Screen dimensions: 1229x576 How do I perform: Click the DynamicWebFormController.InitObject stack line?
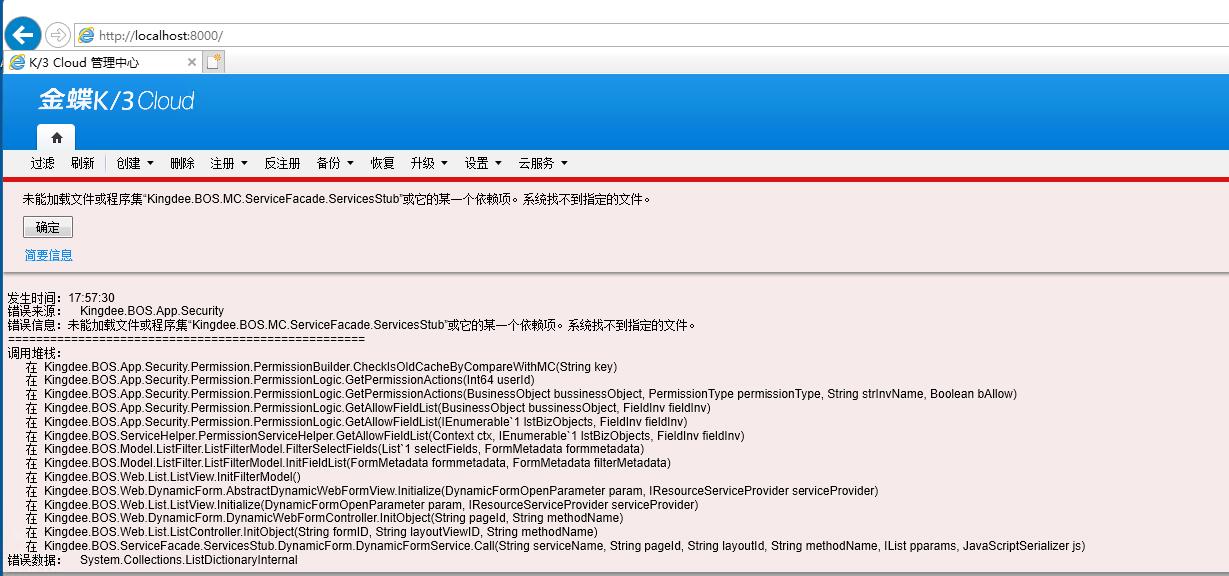[x=324, y=518]
